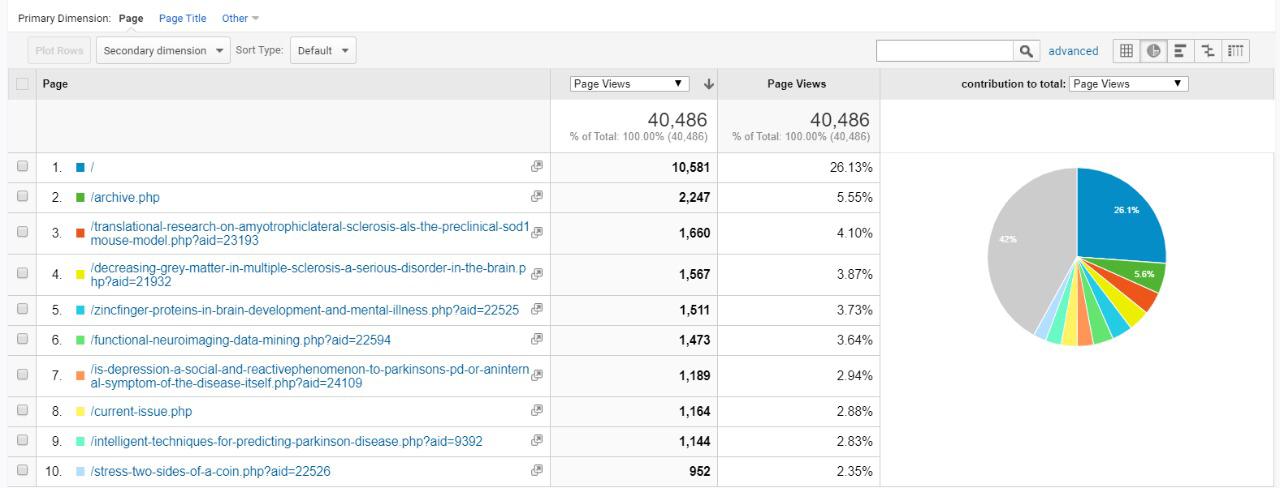
Task: Switch to the performance bar view icon
Action: tap(1181, 51)
